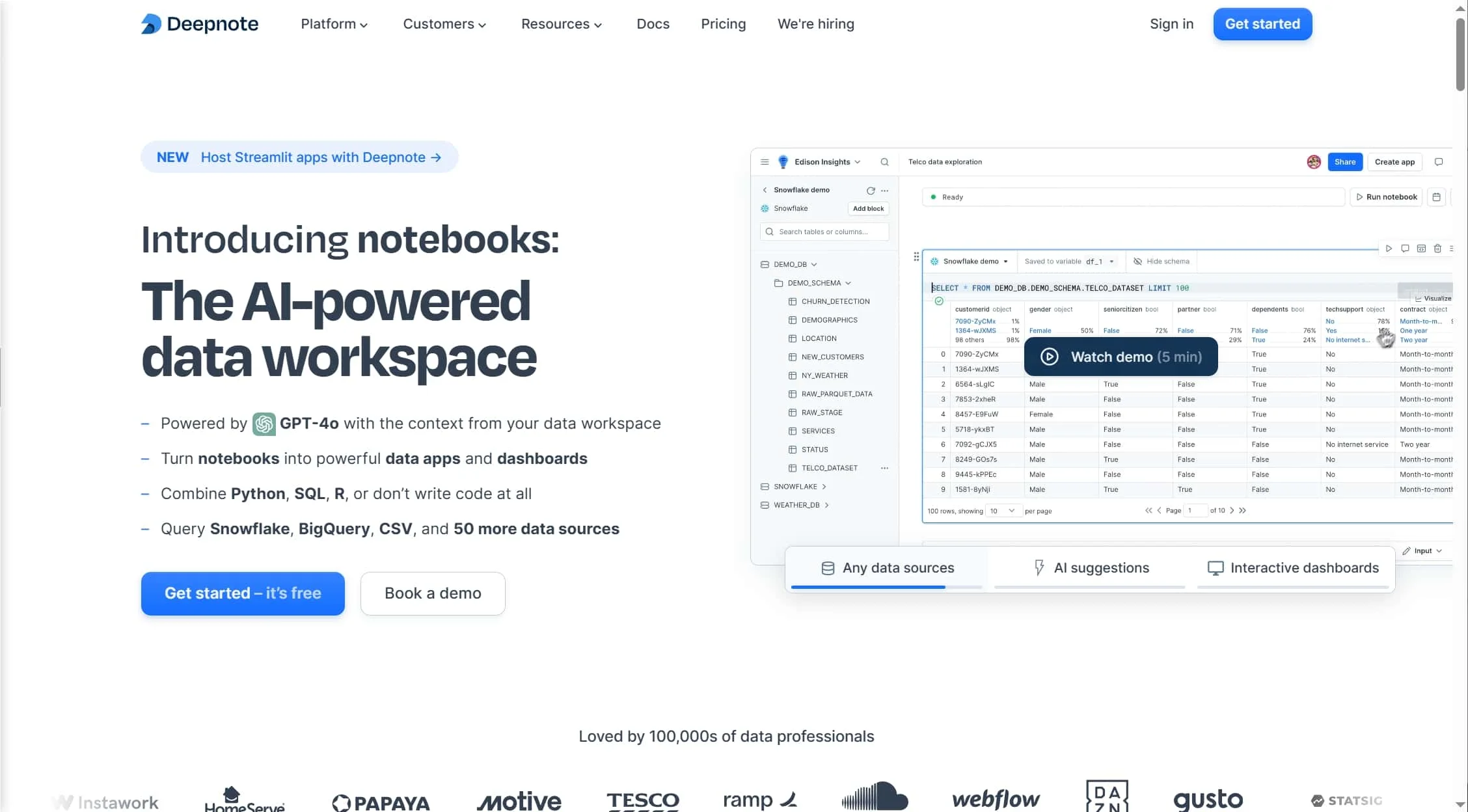This screenshot has width=1468, height=812.
Task: Click the Deepnote logo
Action: pyautogui.click(x=200, y=24)
